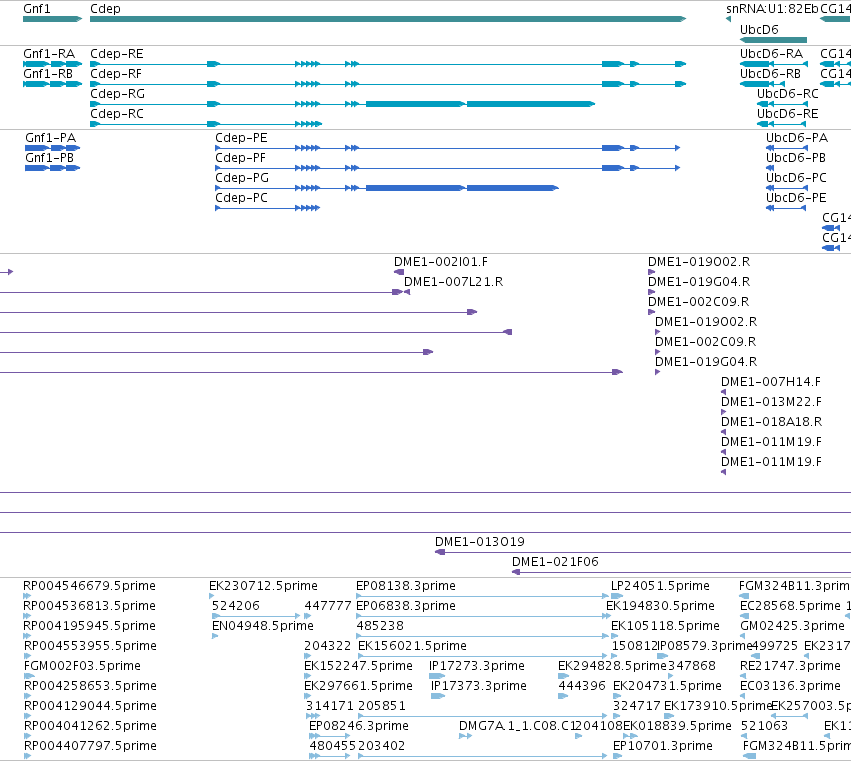Select the EK204731.5prime EST label
Viewport: 851px width, 761px height.
(x=668, y=687)
